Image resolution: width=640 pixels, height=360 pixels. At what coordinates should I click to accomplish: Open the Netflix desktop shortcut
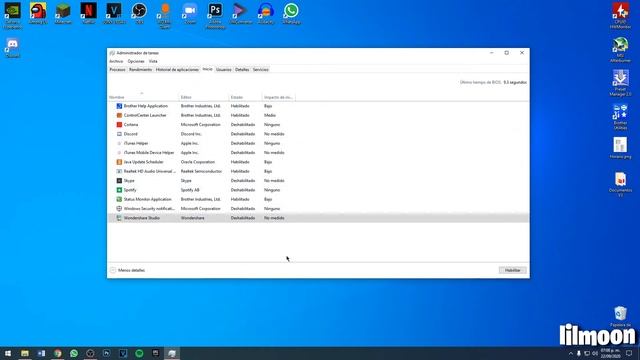[x=89, y=14]
